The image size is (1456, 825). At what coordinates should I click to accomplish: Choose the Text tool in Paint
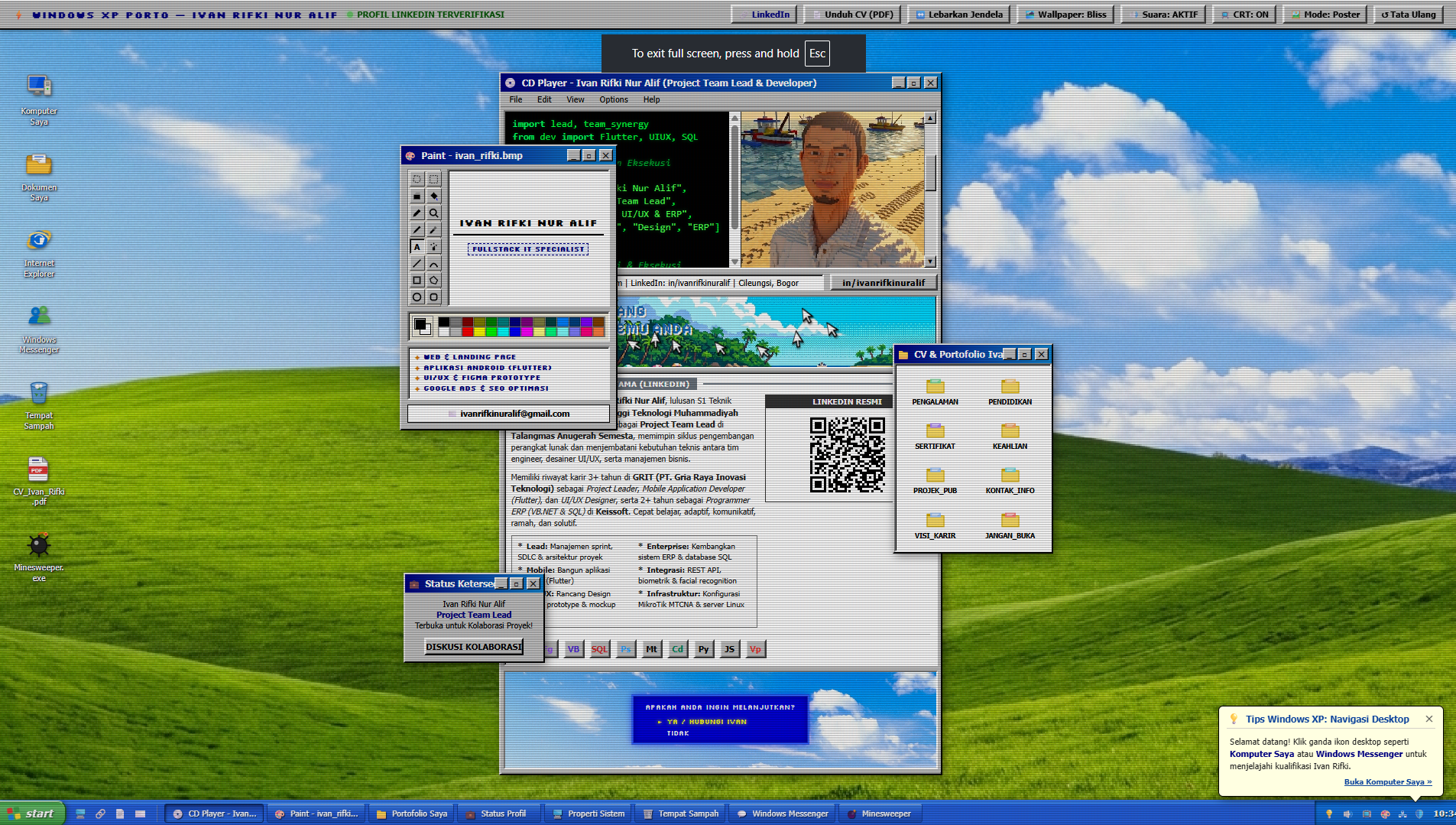417,246
